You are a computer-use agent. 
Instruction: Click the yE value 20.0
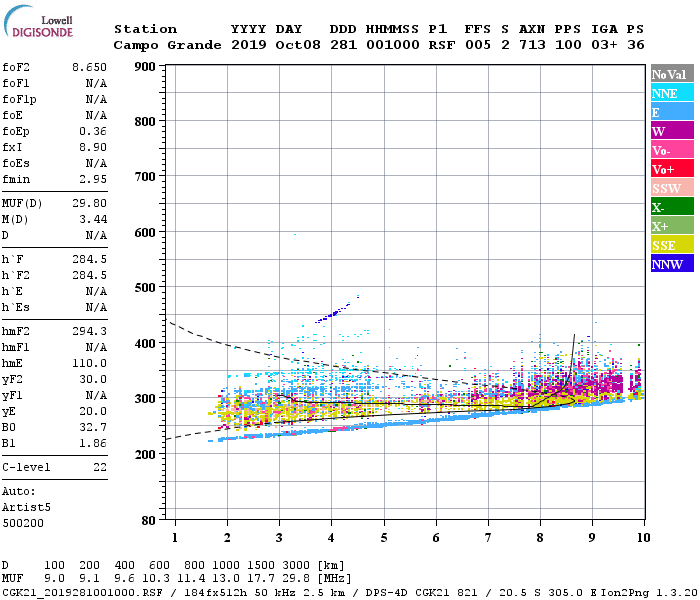[x=93, y=412]
